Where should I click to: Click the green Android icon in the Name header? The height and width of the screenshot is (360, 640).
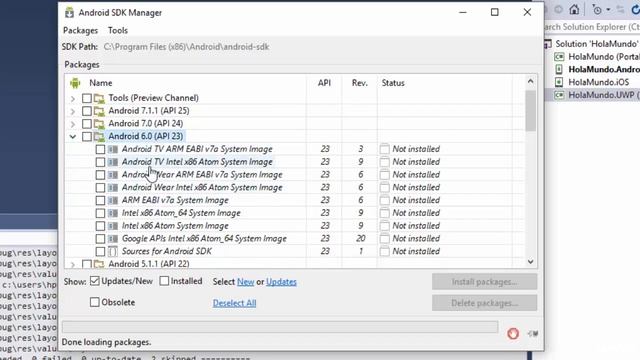pyautogui.click(x=75, y=83)
